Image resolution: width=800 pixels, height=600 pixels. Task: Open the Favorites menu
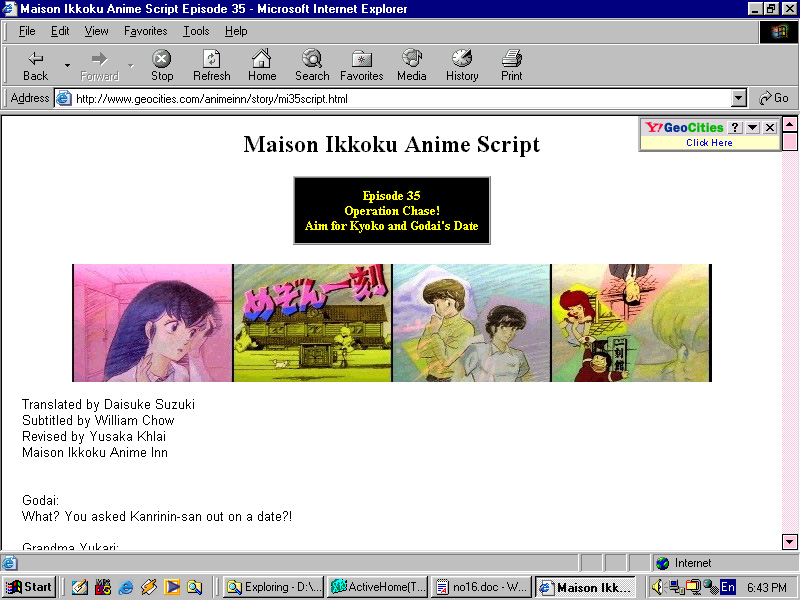pos(145,31)
